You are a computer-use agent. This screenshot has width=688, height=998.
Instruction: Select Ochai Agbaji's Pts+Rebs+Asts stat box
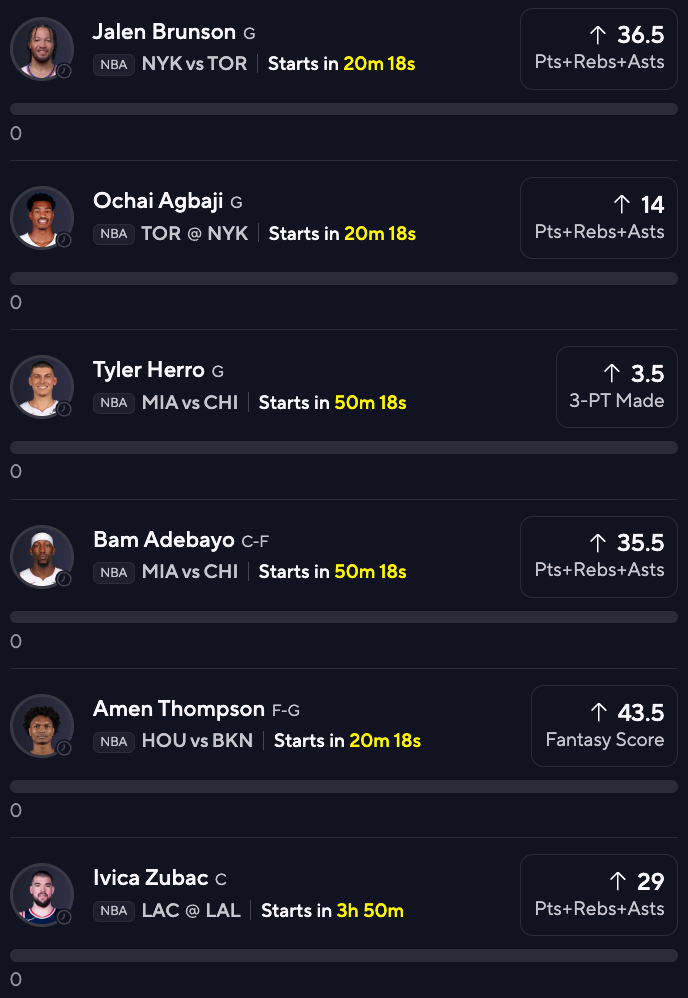point(598,218)
